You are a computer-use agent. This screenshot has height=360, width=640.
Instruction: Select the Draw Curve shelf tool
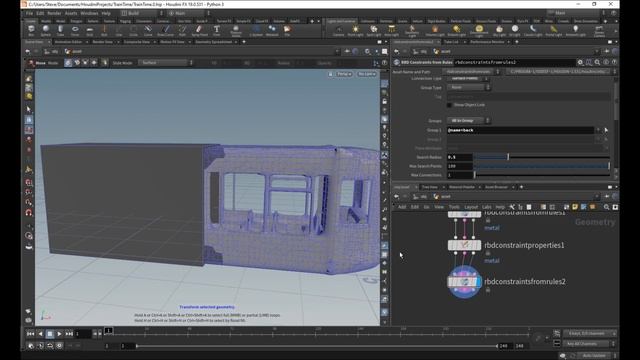click(165, 30)
